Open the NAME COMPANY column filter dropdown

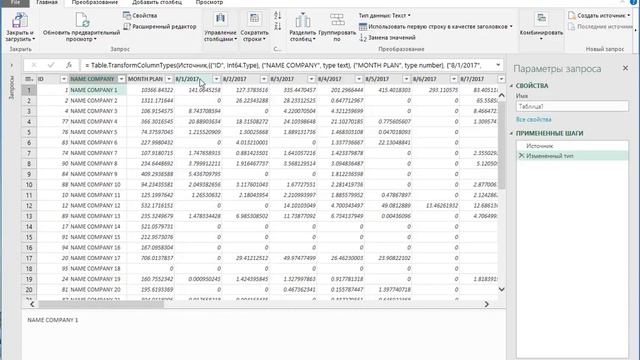pyautogui.click(x=121, y=79)
